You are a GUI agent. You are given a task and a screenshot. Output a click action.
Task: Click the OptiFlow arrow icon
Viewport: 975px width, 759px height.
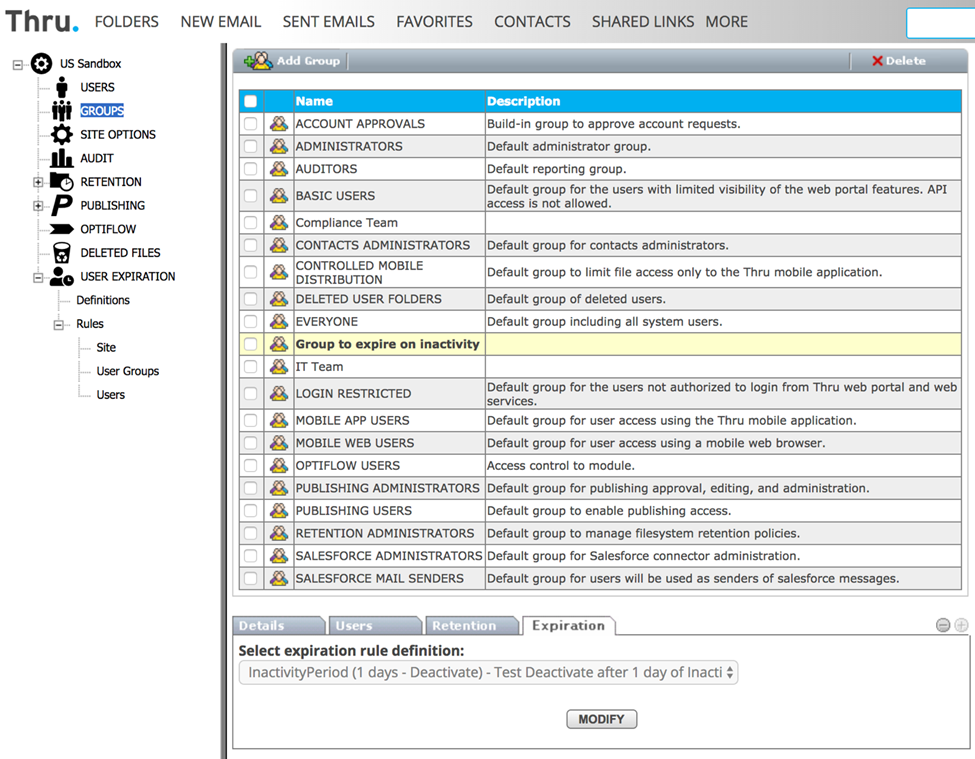coord(62,229)
